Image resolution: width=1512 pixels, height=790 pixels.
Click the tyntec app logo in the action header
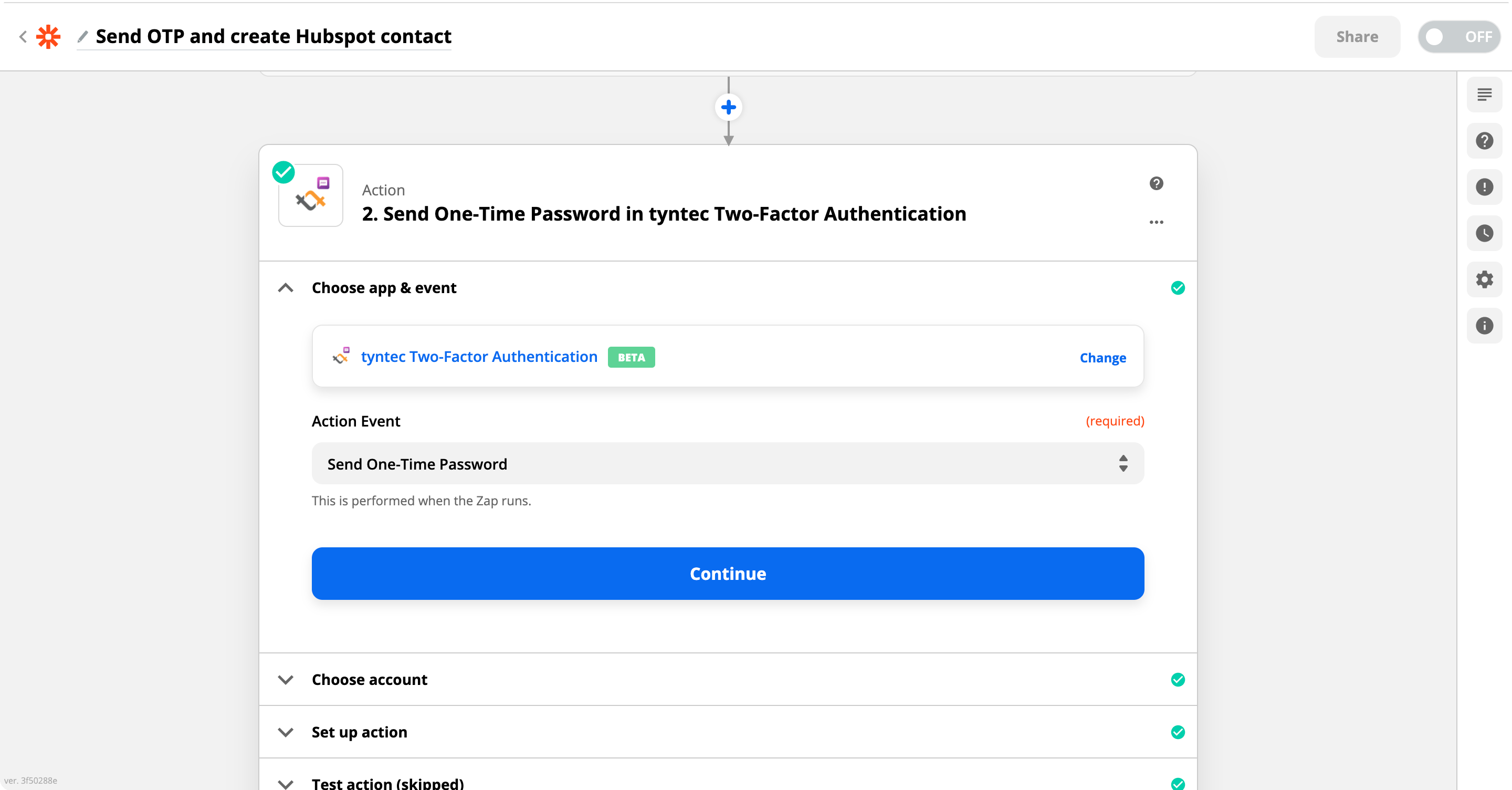click(x=310, y=195)
